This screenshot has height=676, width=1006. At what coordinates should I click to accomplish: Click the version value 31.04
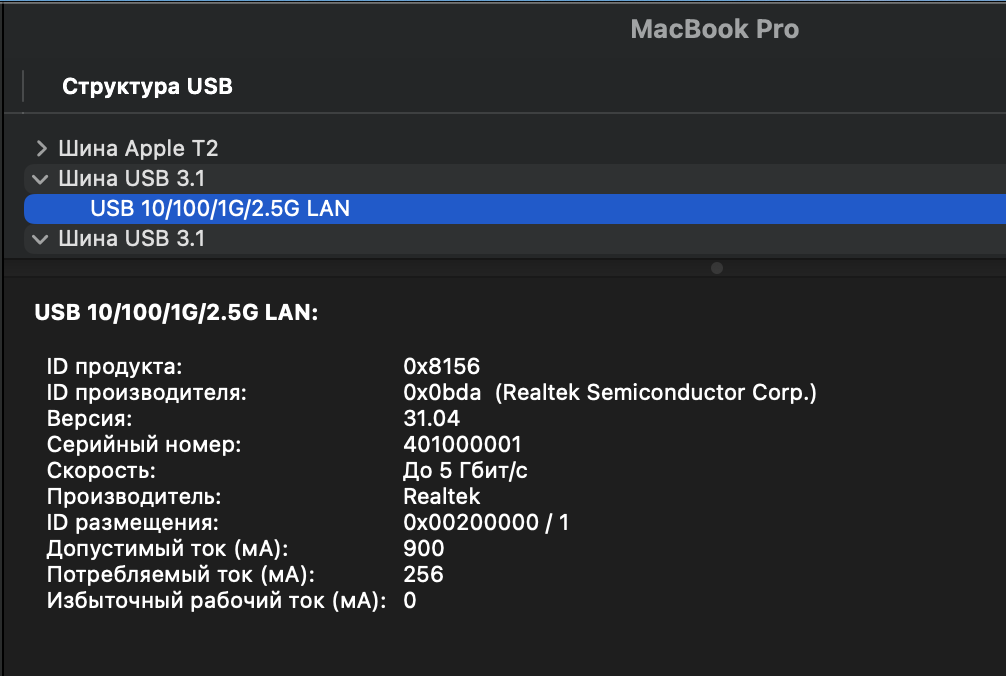click(x=431, y=419)
